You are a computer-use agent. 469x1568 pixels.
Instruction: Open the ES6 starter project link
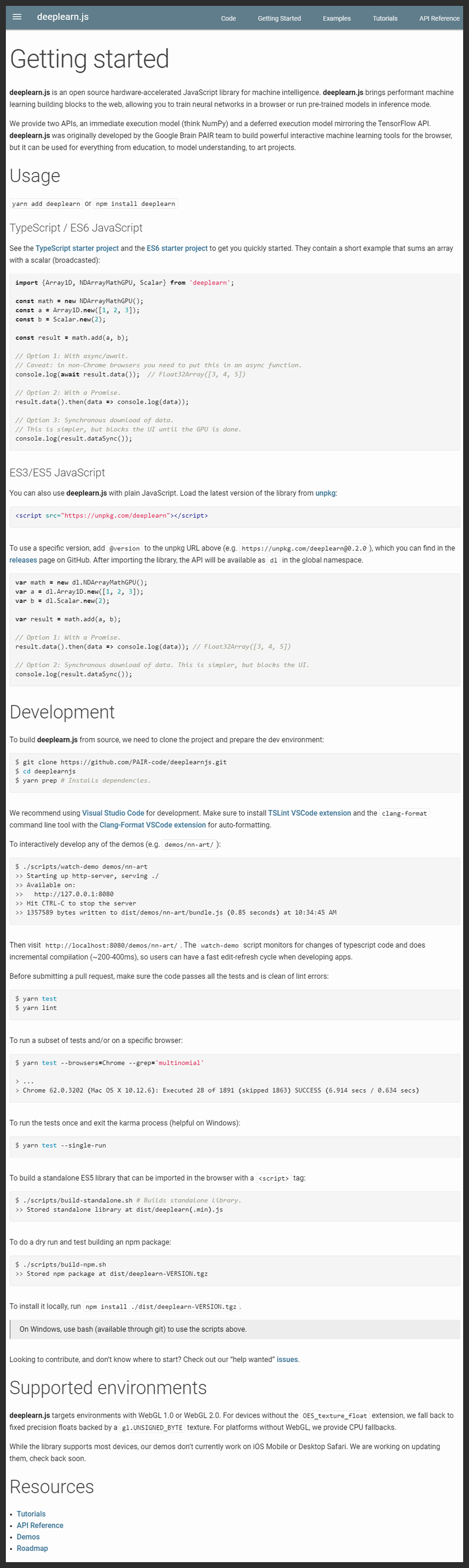pos(177,248)
